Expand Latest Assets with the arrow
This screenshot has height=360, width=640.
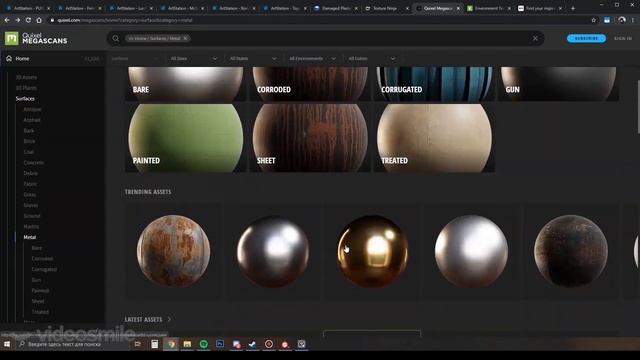169,319
